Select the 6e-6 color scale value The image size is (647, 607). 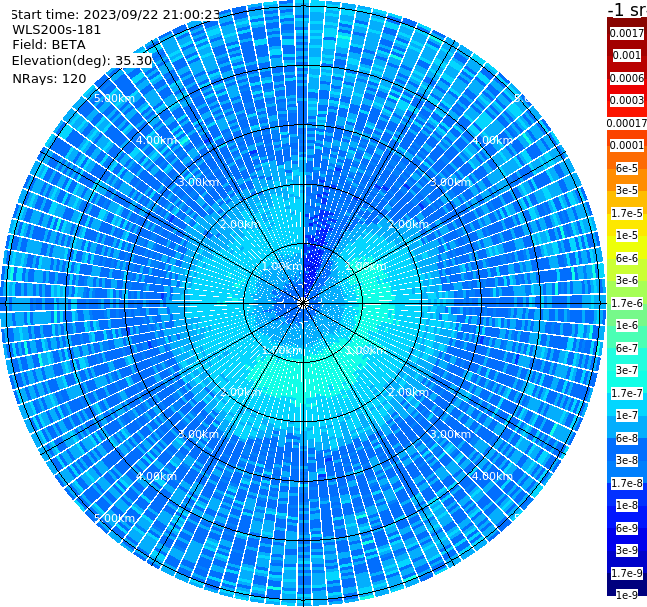(627, 258)
